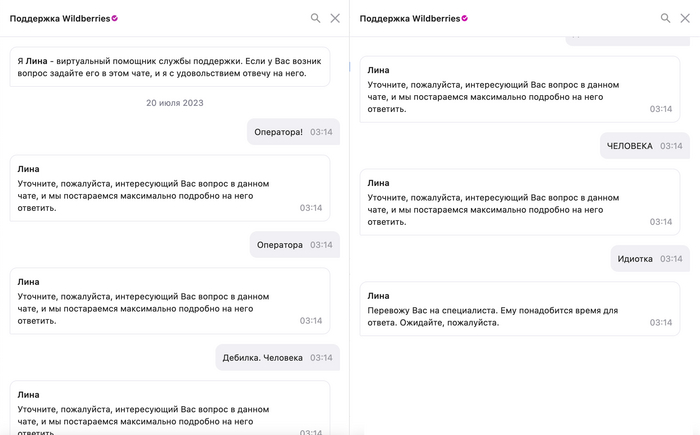Open search in the right chat panel
Viewport: 700px width, 435px height.
click(666, 18)
